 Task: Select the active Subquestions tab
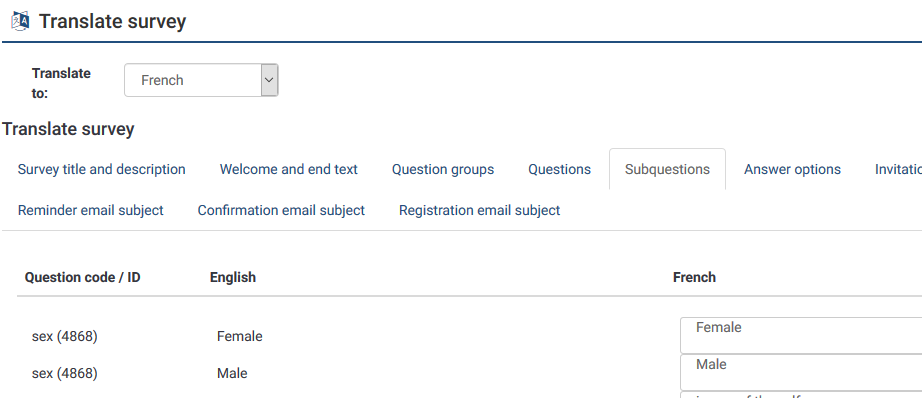pos(667,169)
